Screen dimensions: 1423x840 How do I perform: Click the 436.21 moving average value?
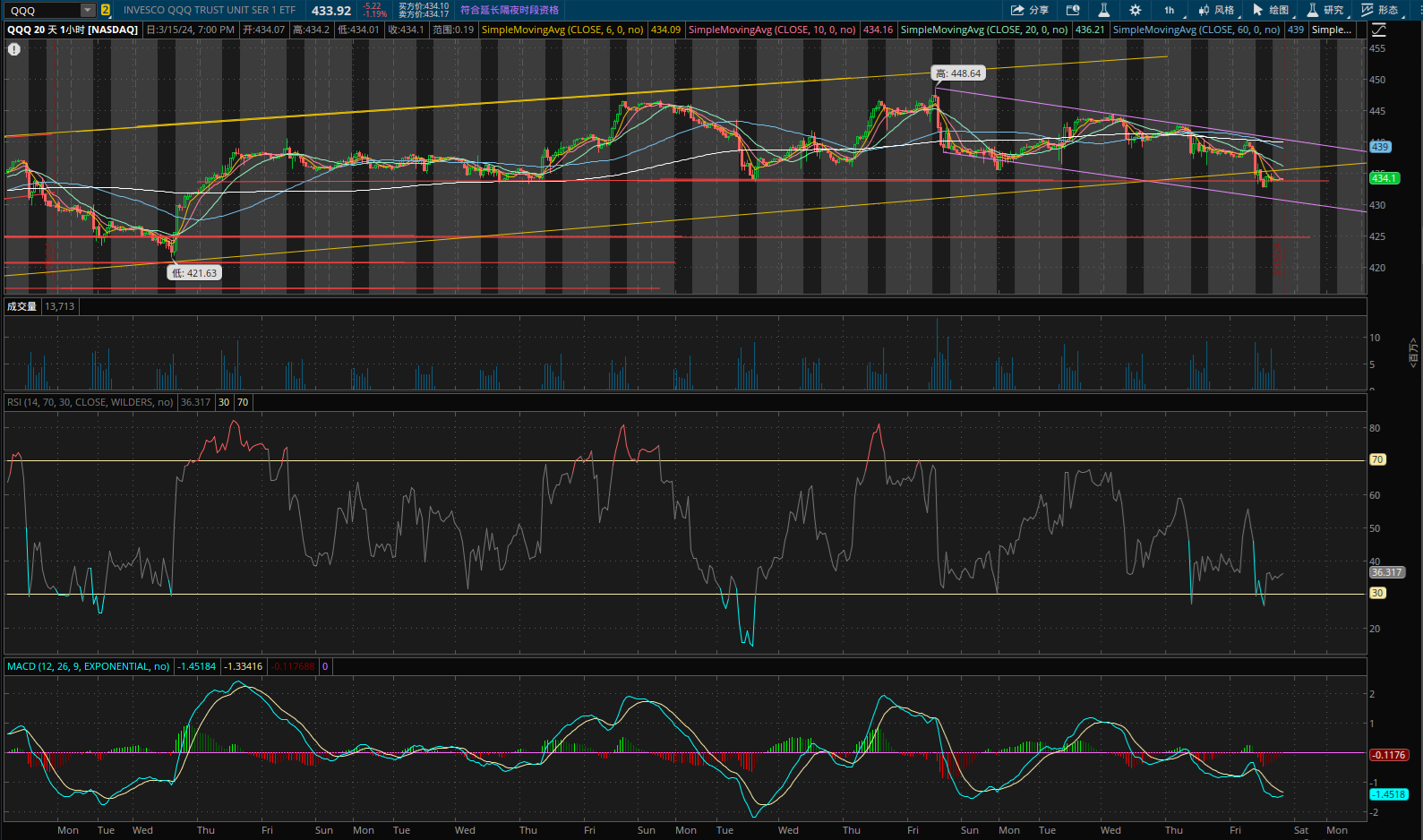tap(1090, 30)
